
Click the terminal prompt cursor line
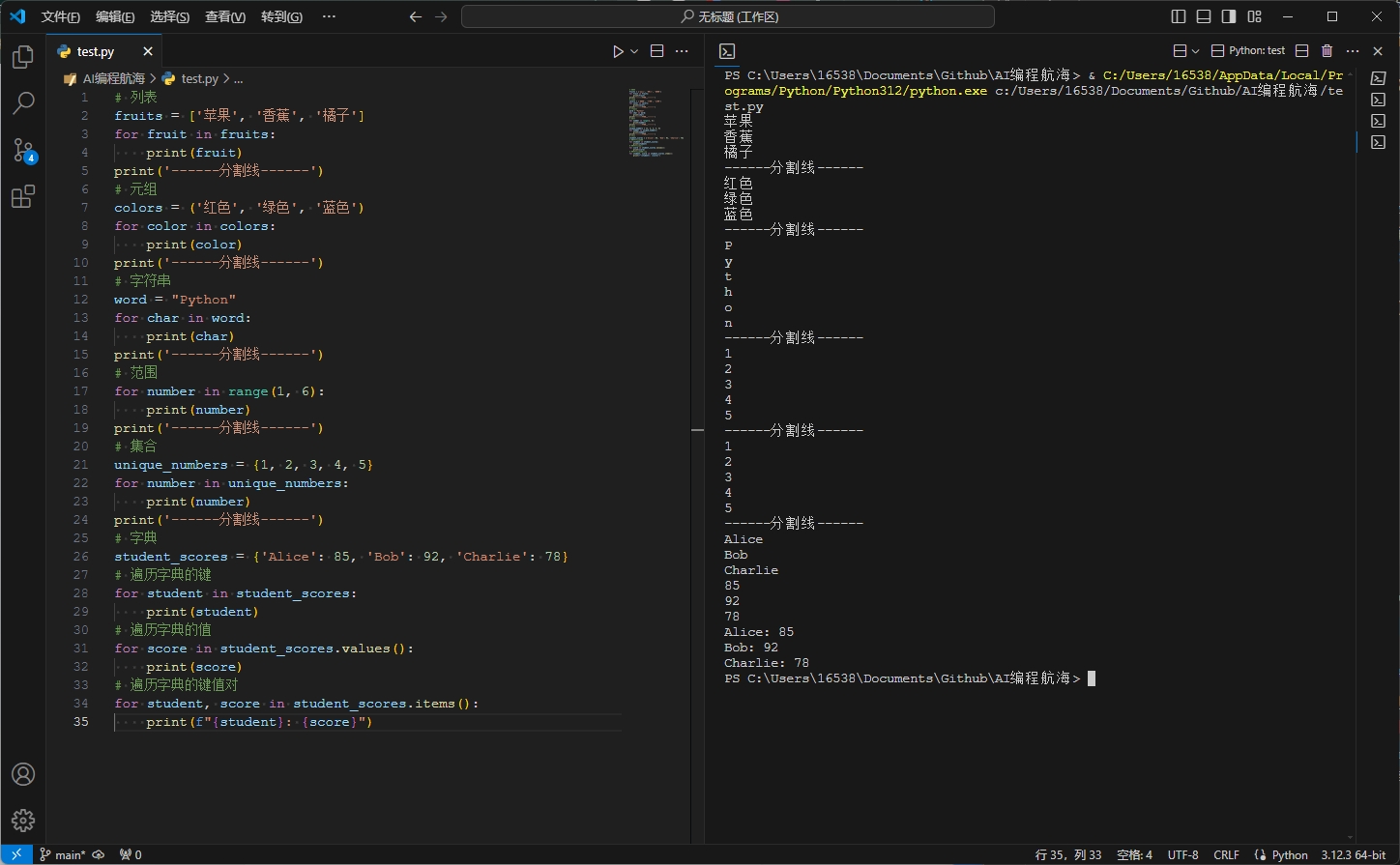[909, 678]
